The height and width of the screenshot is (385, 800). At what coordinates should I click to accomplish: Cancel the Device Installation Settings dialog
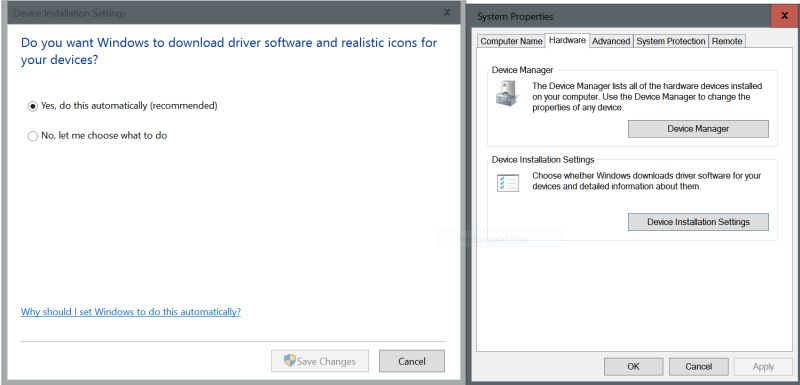click(412, 361)
